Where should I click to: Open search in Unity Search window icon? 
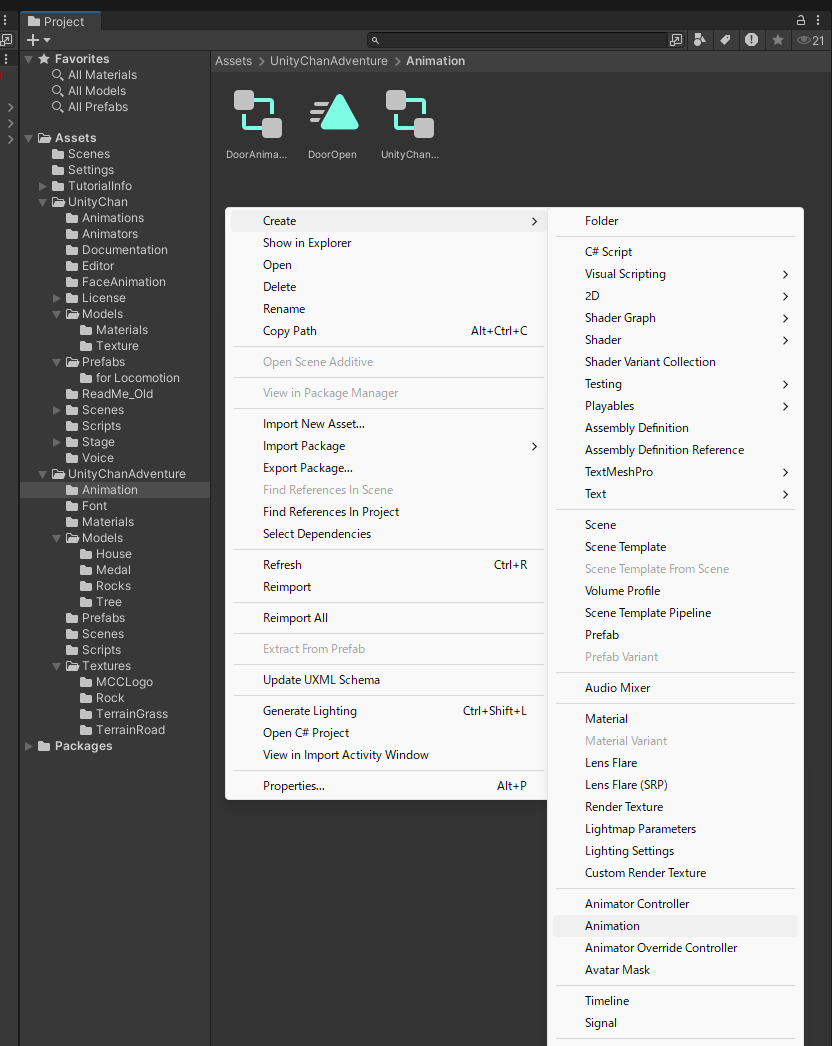[x=676, y=40]
